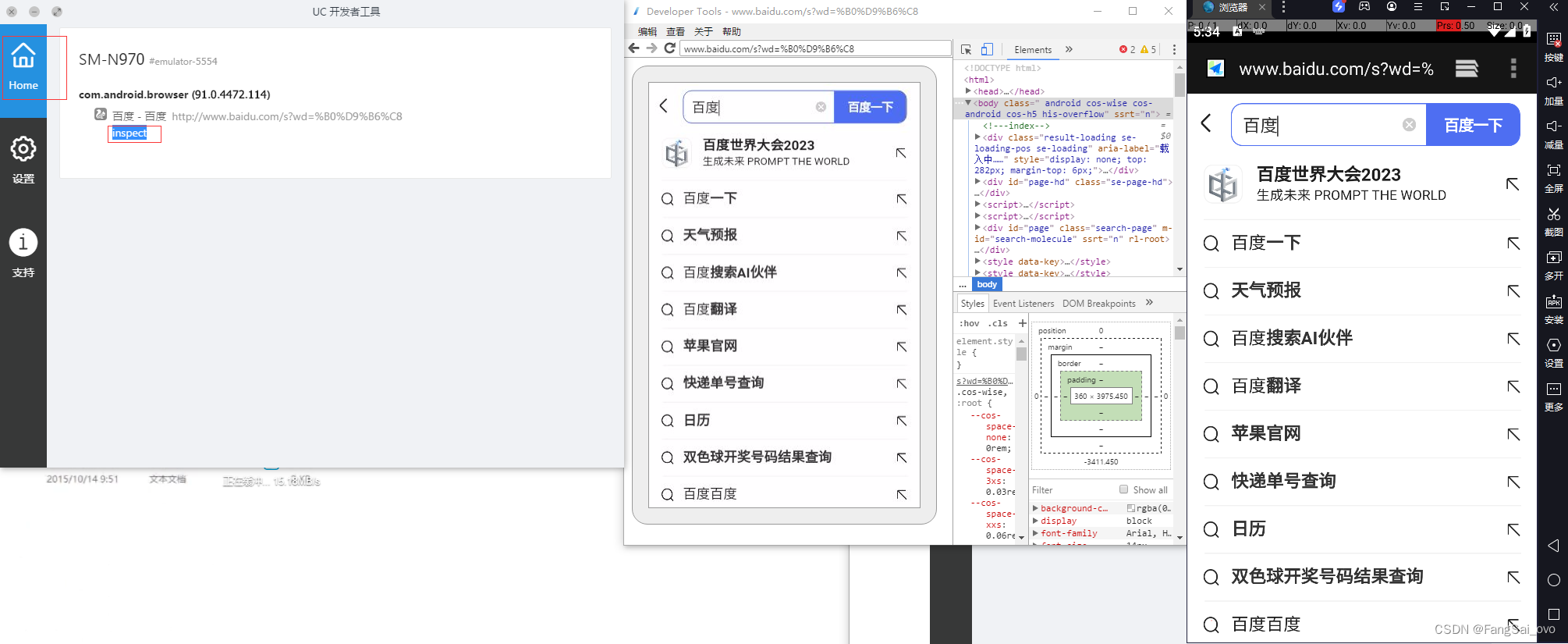Open DevTools three-dot customize menu
The width and height of the screenshot is (1568, 644).
[x=1174, y=49]
